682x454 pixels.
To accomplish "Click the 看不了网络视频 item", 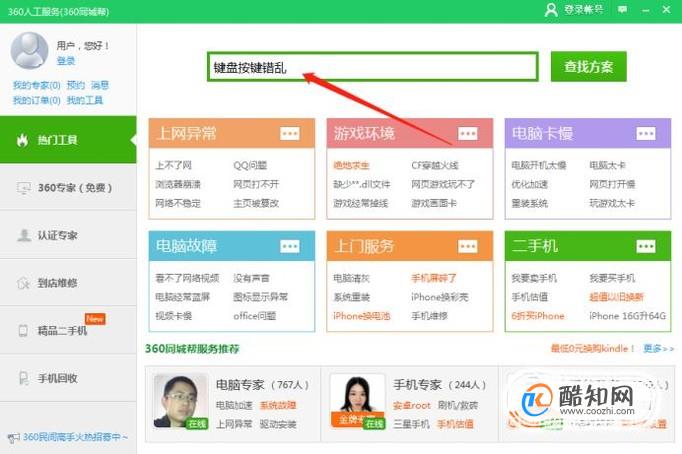I will tap(187, 278).
